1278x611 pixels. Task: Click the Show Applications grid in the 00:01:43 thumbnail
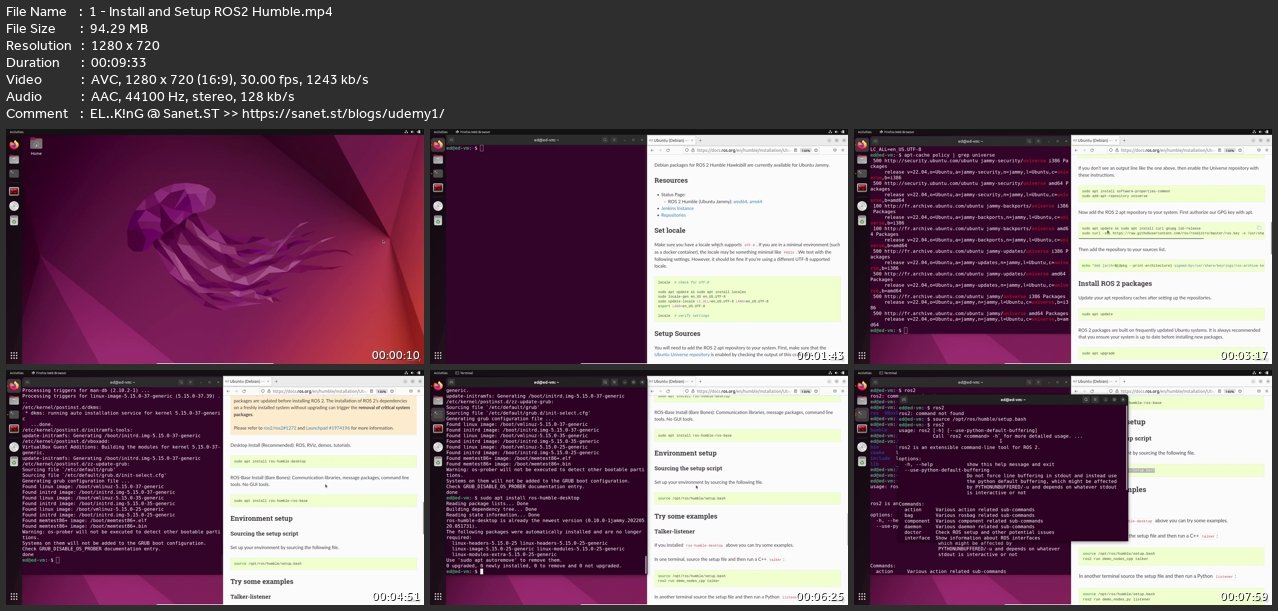[x=439, y=355]
